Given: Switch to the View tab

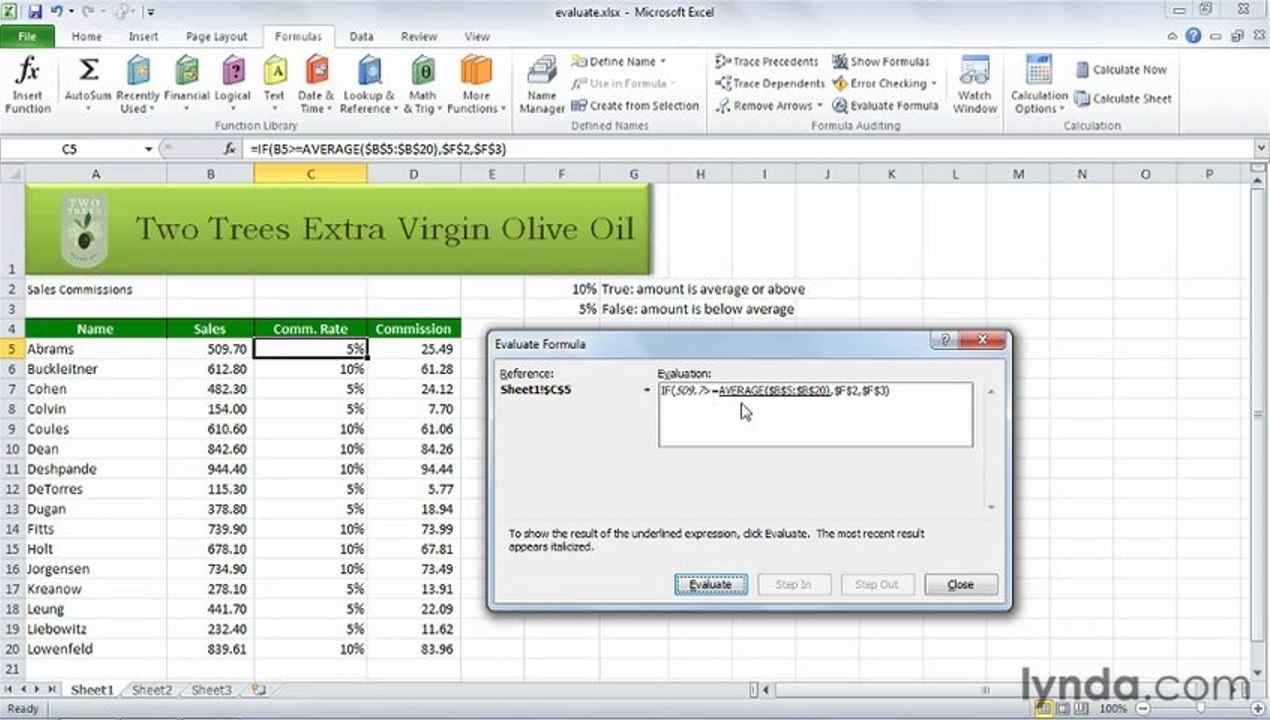Looking at the screenshot, I should tap(477, 36).
